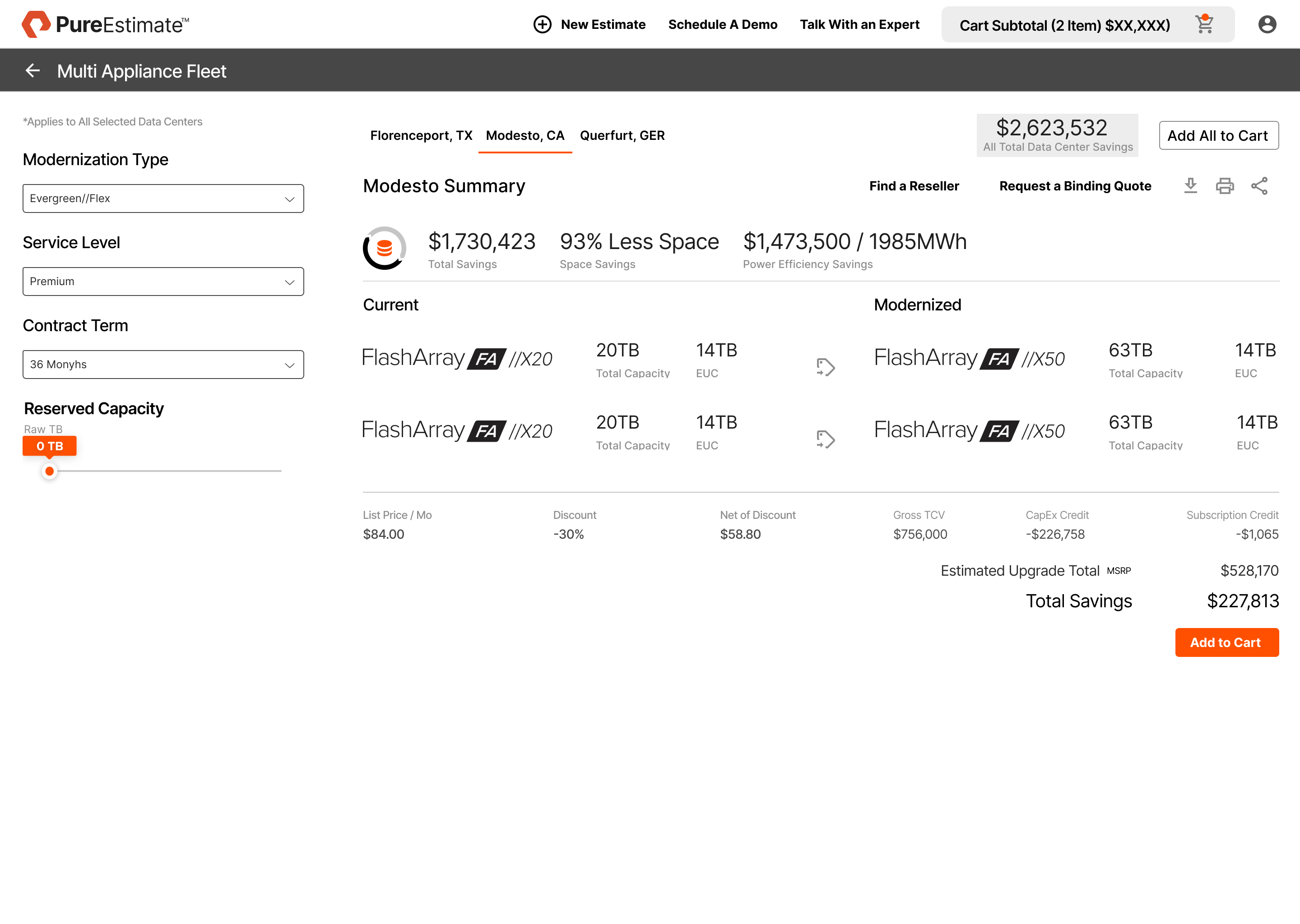Switch to the Florenceport, TX tab
The image size is (1300, 924).
[421, 135]
